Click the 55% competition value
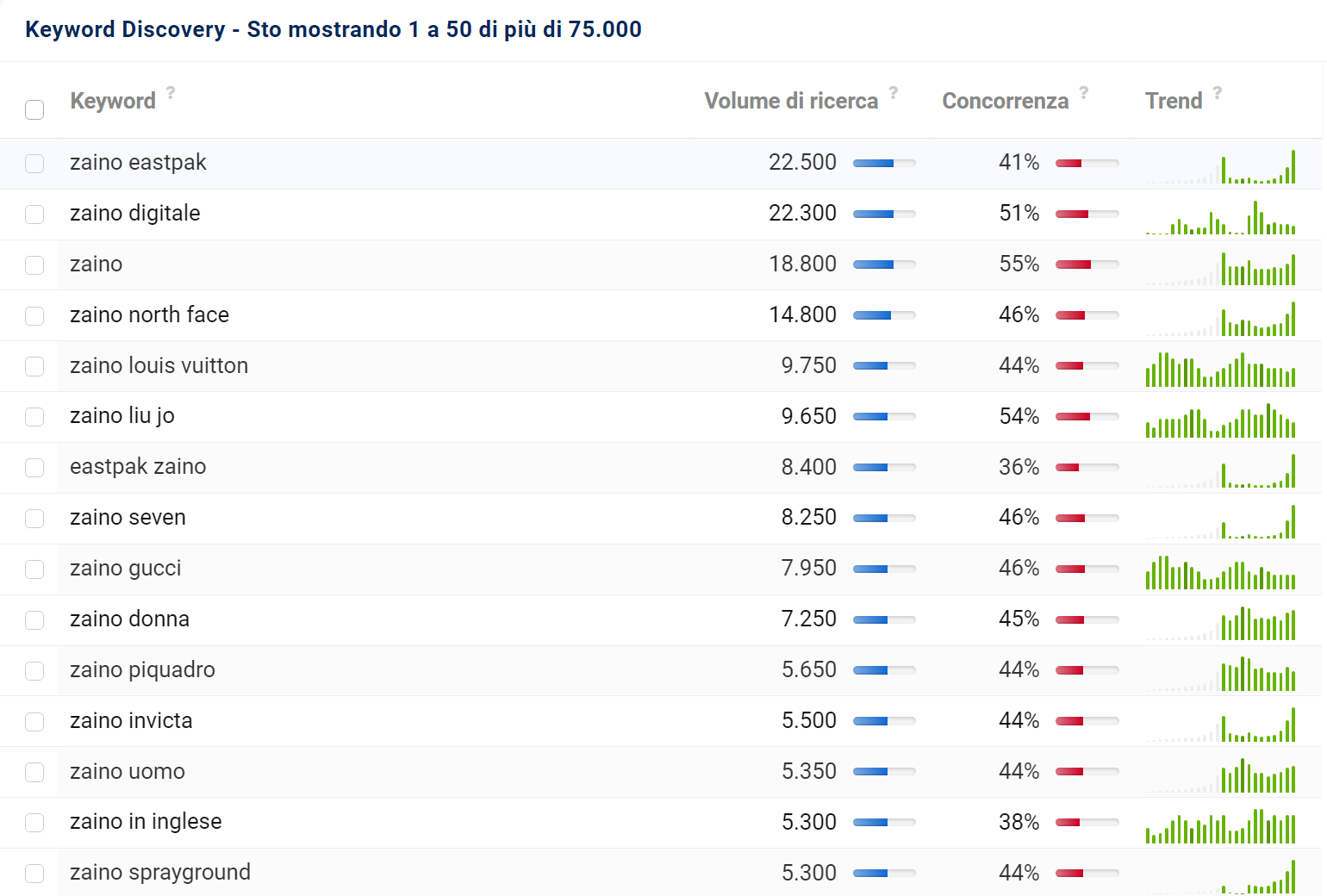 (x=1019, y=264)
